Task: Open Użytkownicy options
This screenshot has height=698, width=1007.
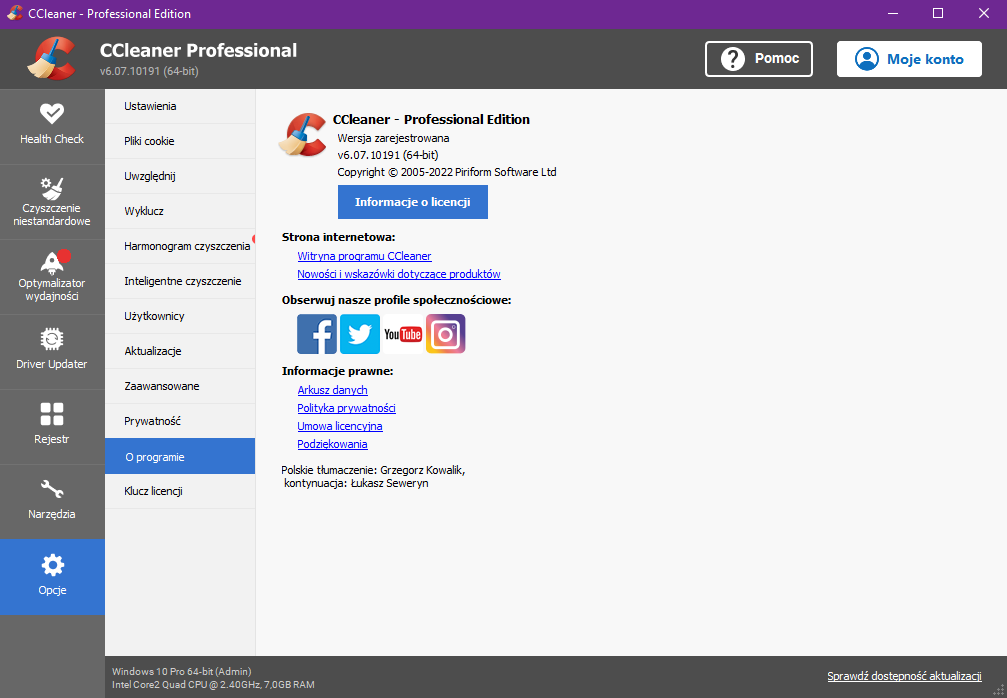Action: [180, 316]
